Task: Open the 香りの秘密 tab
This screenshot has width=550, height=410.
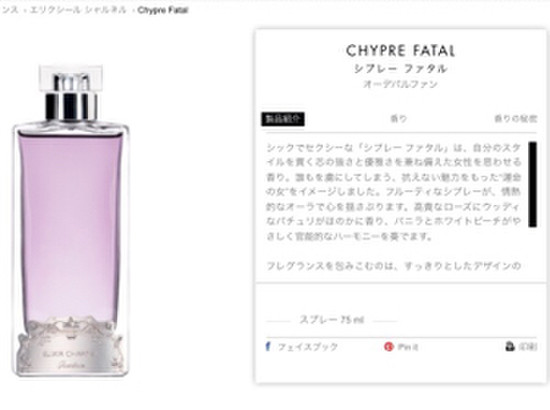Action: point(515,119)
